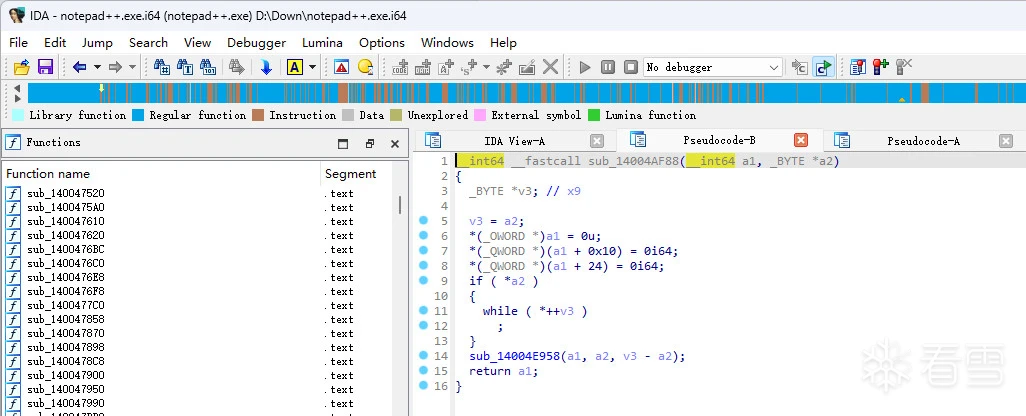Click the blue down arrow jump icon
The image size is (1026, 416).
pos(266,67)
